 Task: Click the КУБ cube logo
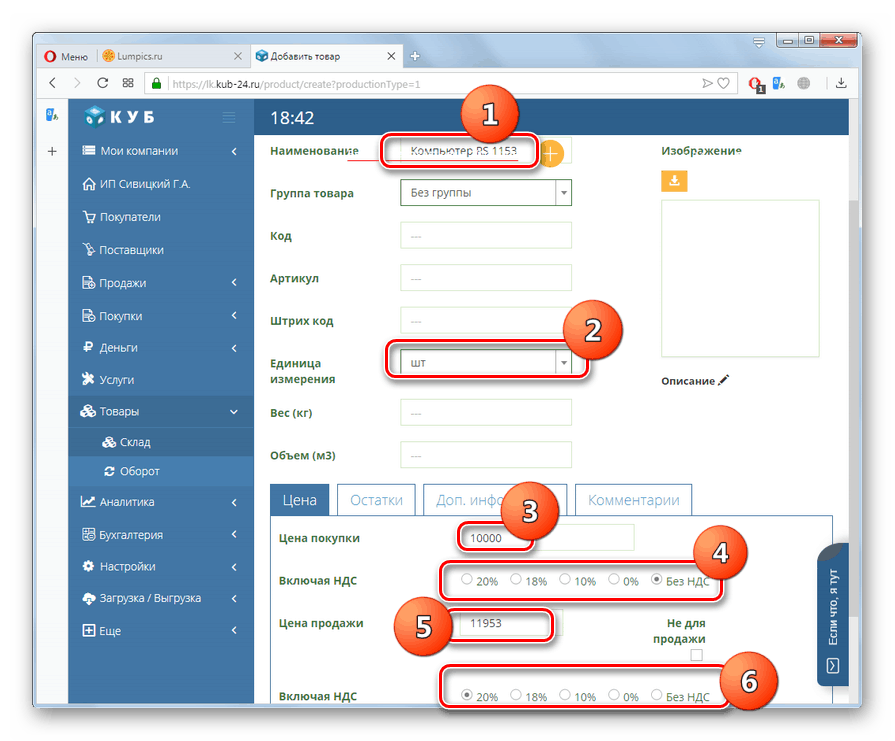coord(94,116)
